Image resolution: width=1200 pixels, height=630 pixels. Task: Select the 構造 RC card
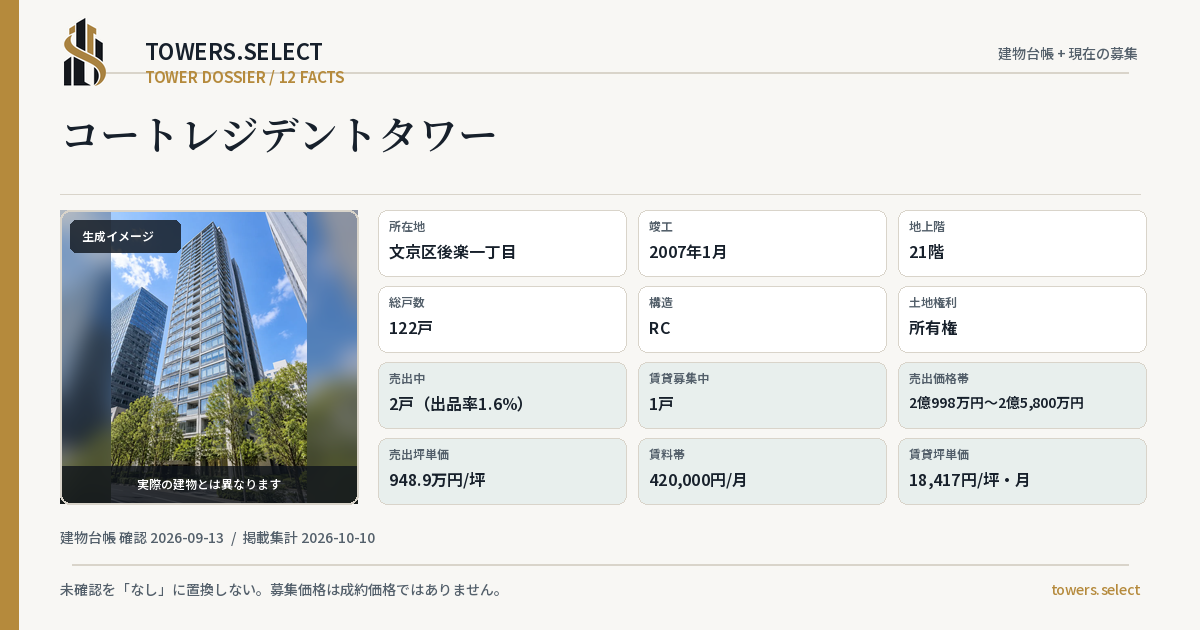tap(762, 319)
